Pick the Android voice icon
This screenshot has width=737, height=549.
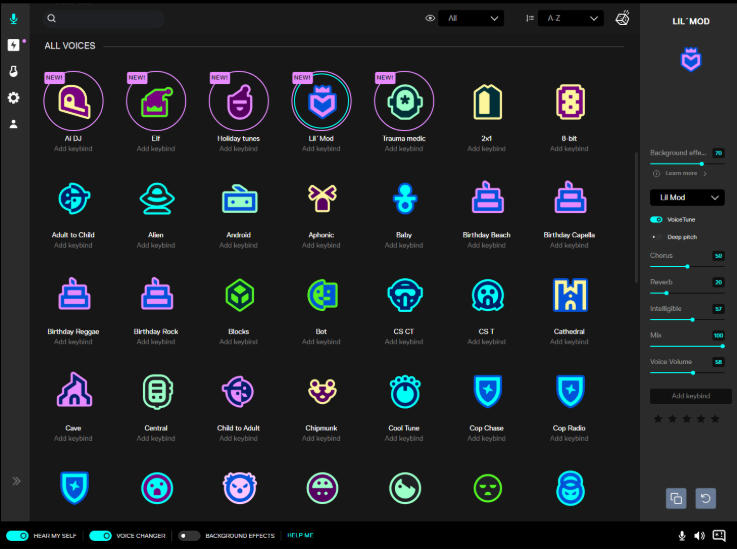click(239, 198)
